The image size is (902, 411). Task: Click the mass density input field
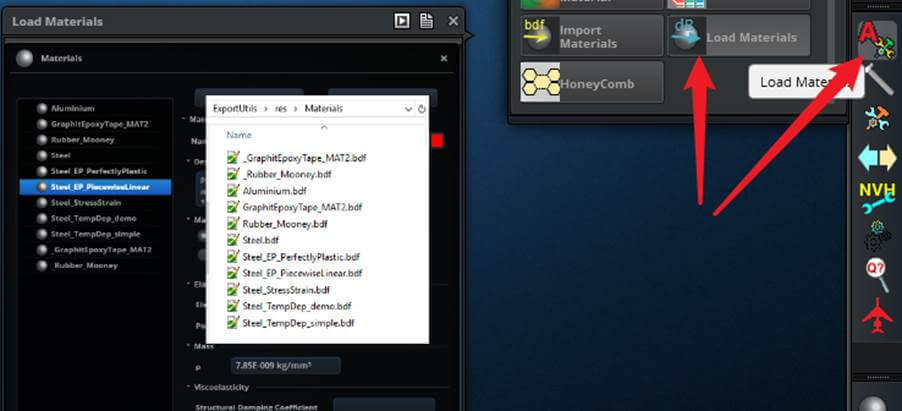pyautogui.click(x=285, y=366)
